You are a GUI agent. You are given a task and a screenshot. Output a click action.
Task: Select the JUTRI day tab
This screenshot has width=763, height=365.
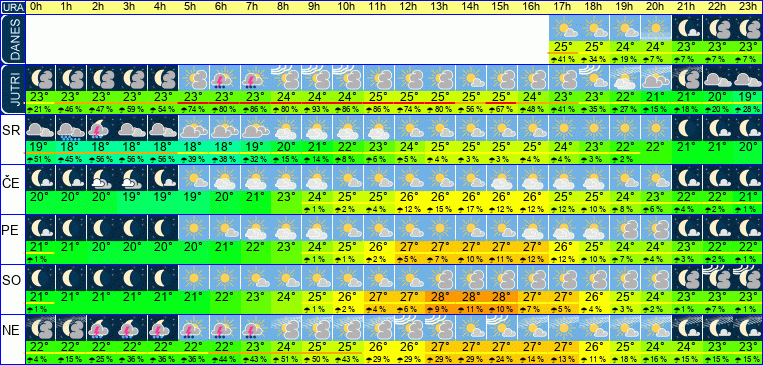[12, 90]
